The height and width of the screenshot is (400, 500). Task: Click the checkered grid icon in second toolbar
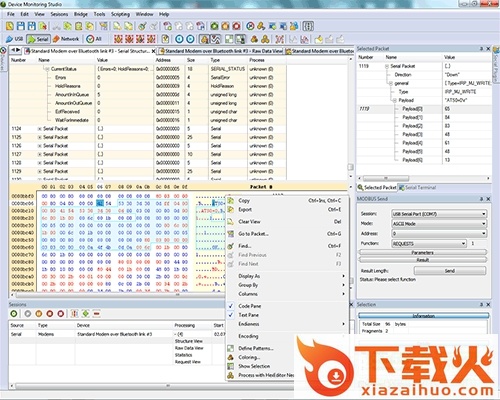pyautogui.click(x=229, y=39)
